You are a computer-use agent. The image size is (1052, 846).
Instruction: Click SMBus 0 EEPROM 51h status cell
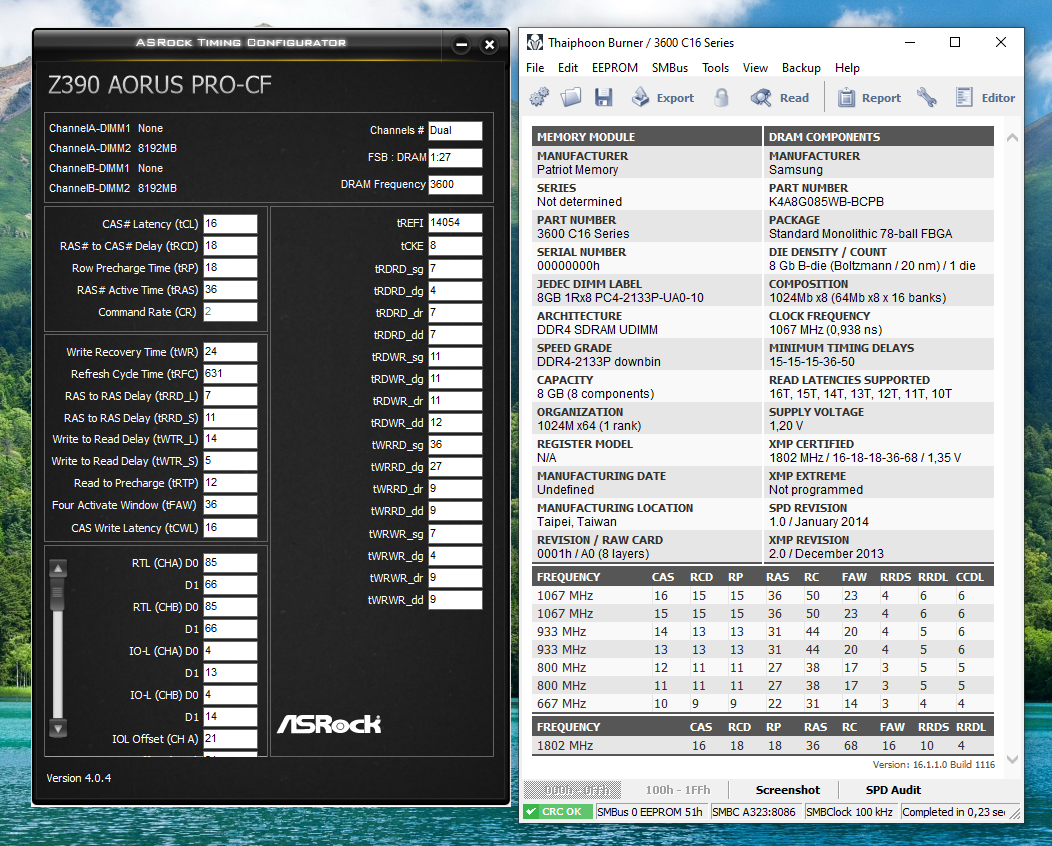[650, 812]
